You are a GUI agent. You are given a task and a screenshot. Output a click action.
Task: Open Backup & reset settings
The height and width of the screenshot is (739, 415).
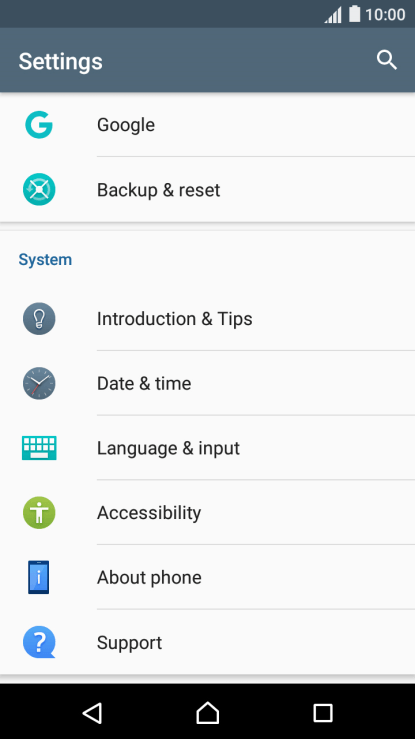[207, 189]
